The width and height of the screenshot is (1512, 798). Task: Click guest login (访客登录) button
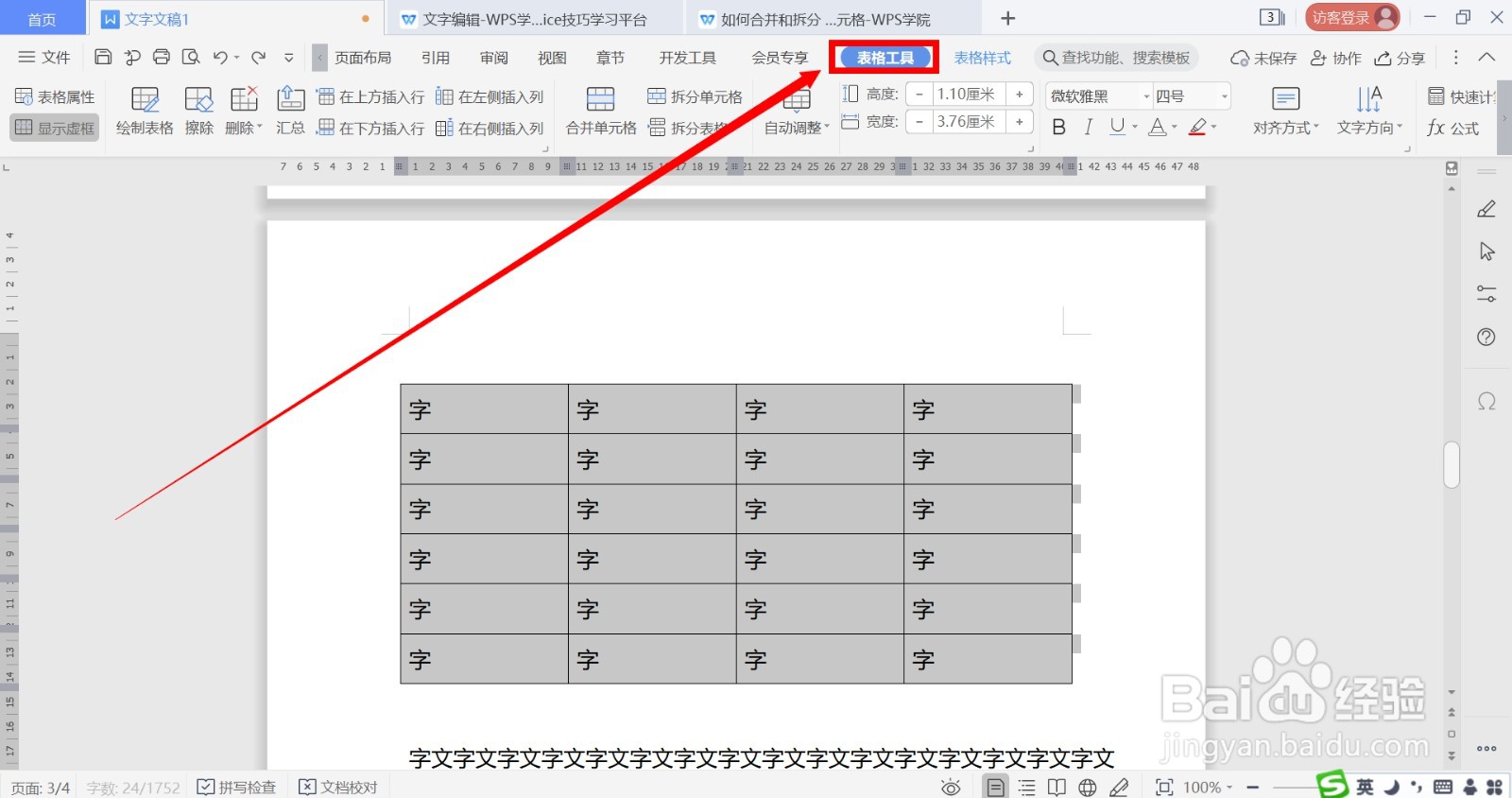point(1352,17)
